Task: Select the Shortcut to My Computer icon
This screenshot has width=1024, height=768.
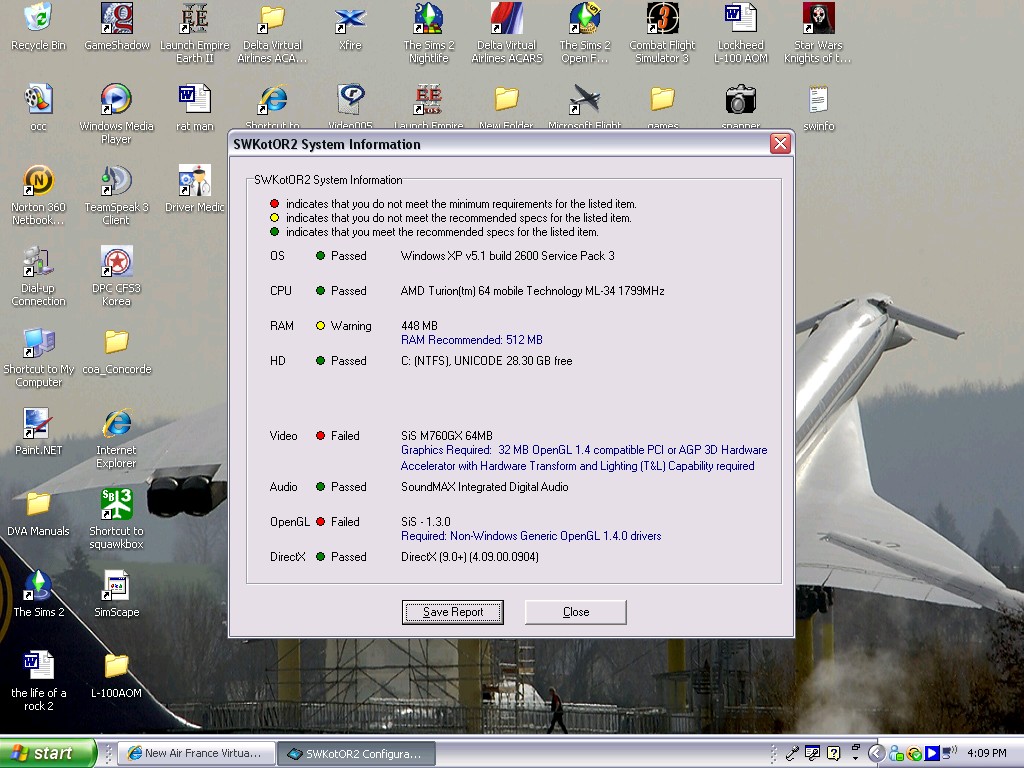Action: (x=38, y=357)
